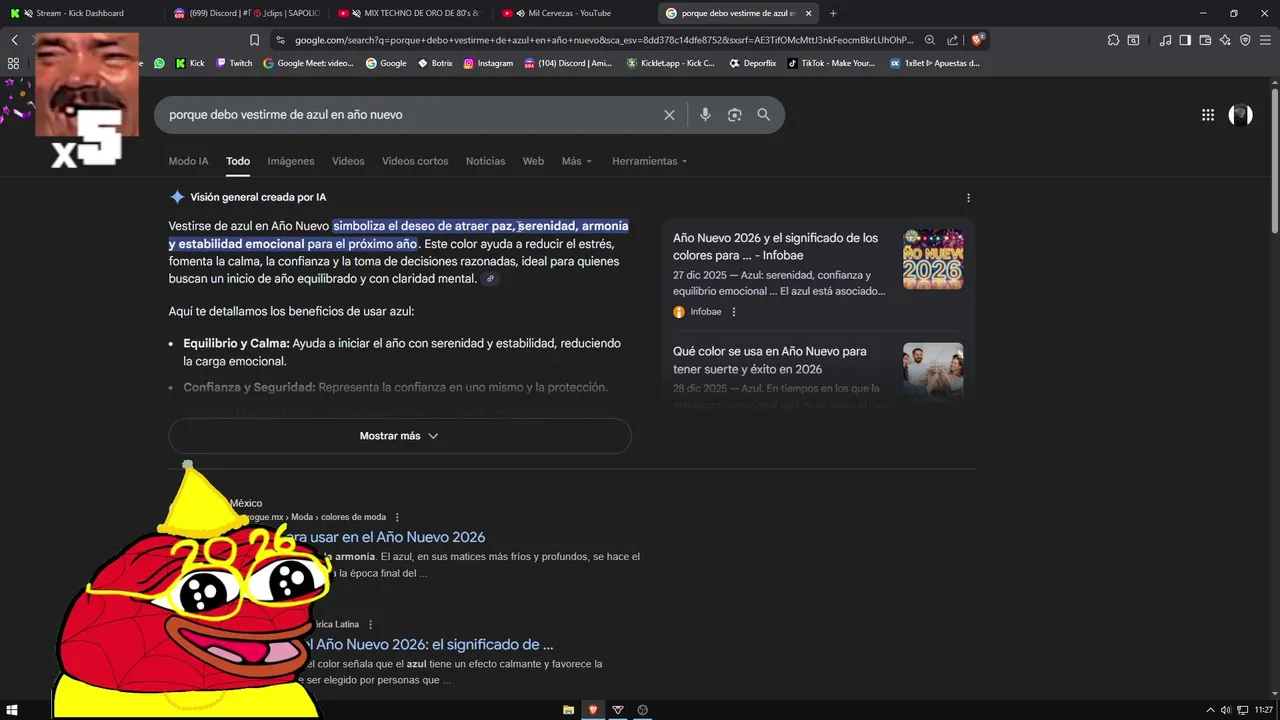Select the Videos cortos search tab
Screen dimensions: 1280x720
pyautogui.click(x=415, y=161)
